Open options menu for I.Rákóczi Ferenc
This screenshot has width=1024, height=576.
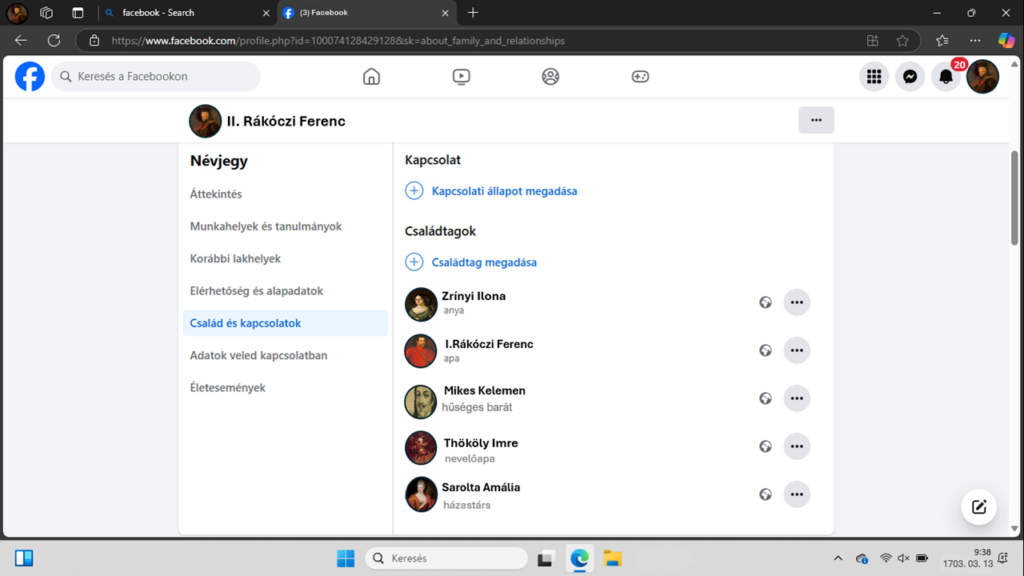tap(797, 351)
